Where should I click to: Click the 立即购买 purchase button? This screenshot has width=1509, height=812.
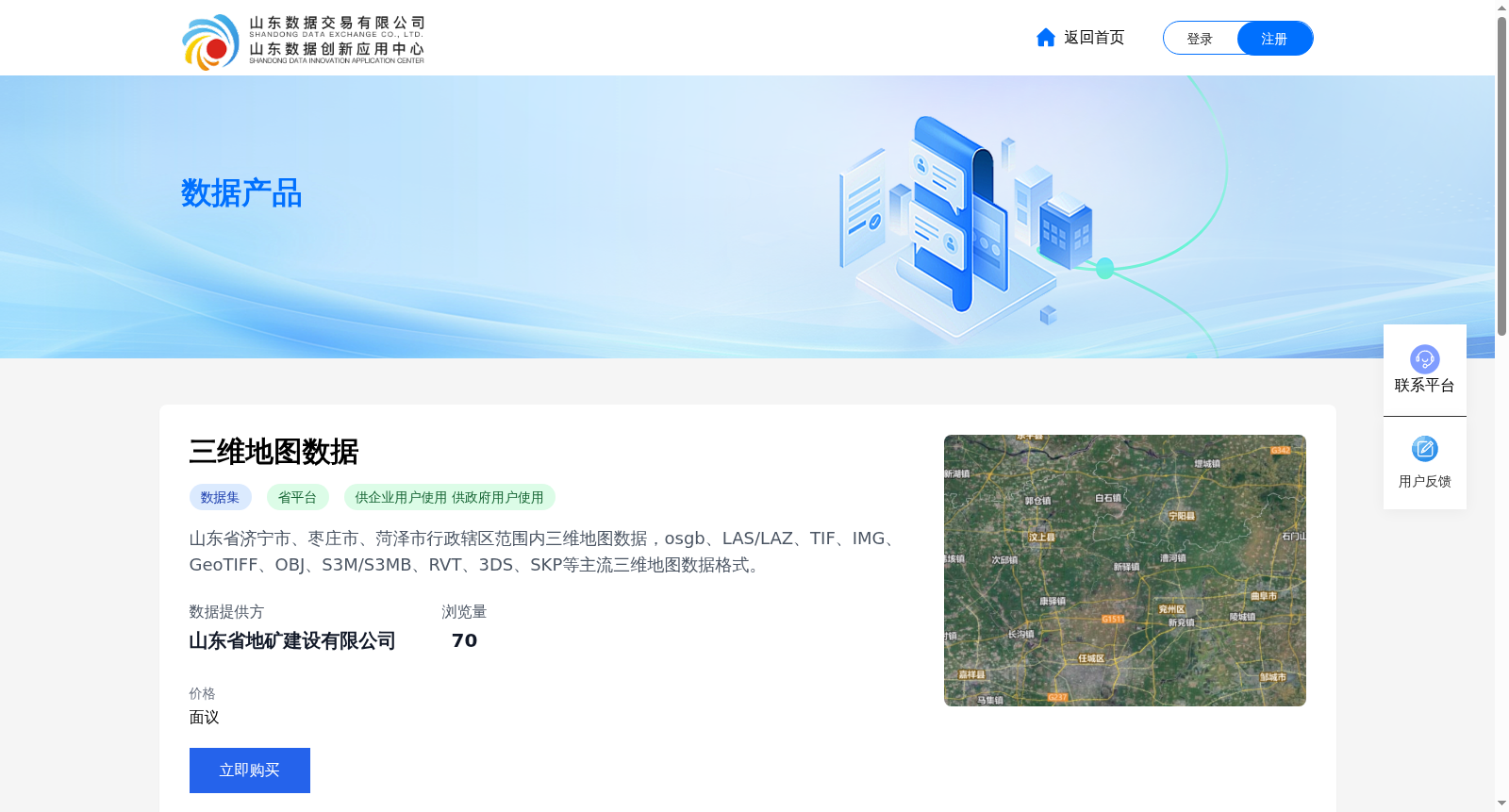click(x=250, y=771)
